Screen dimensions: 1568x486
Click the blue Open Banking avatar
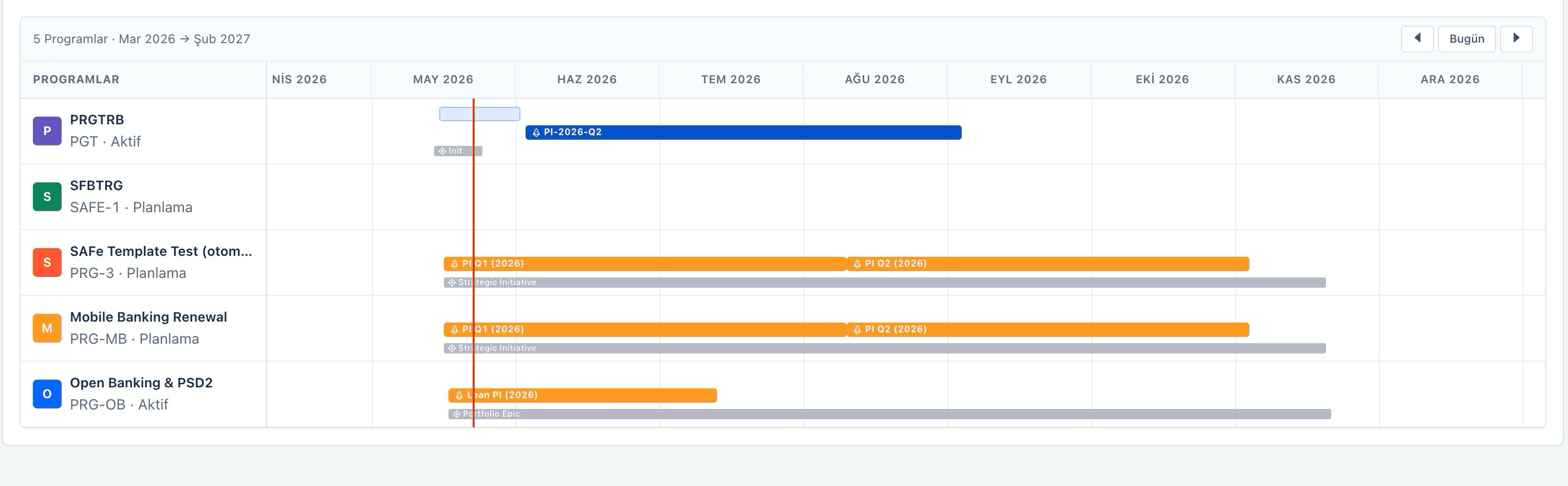coord(47,394)
